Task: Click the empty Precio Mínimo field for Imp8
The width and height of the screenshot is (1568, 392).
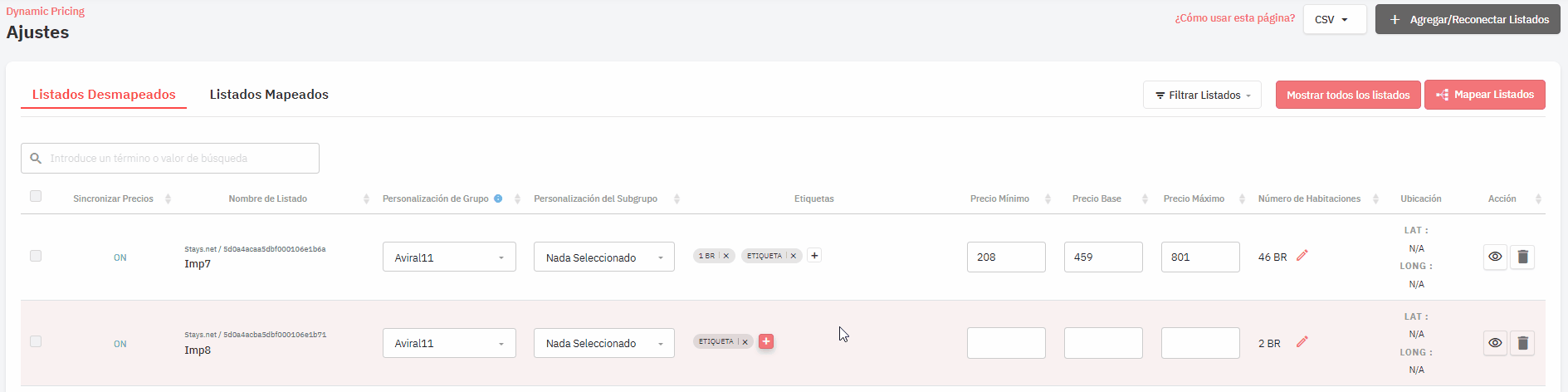Action: [1006, 343]
